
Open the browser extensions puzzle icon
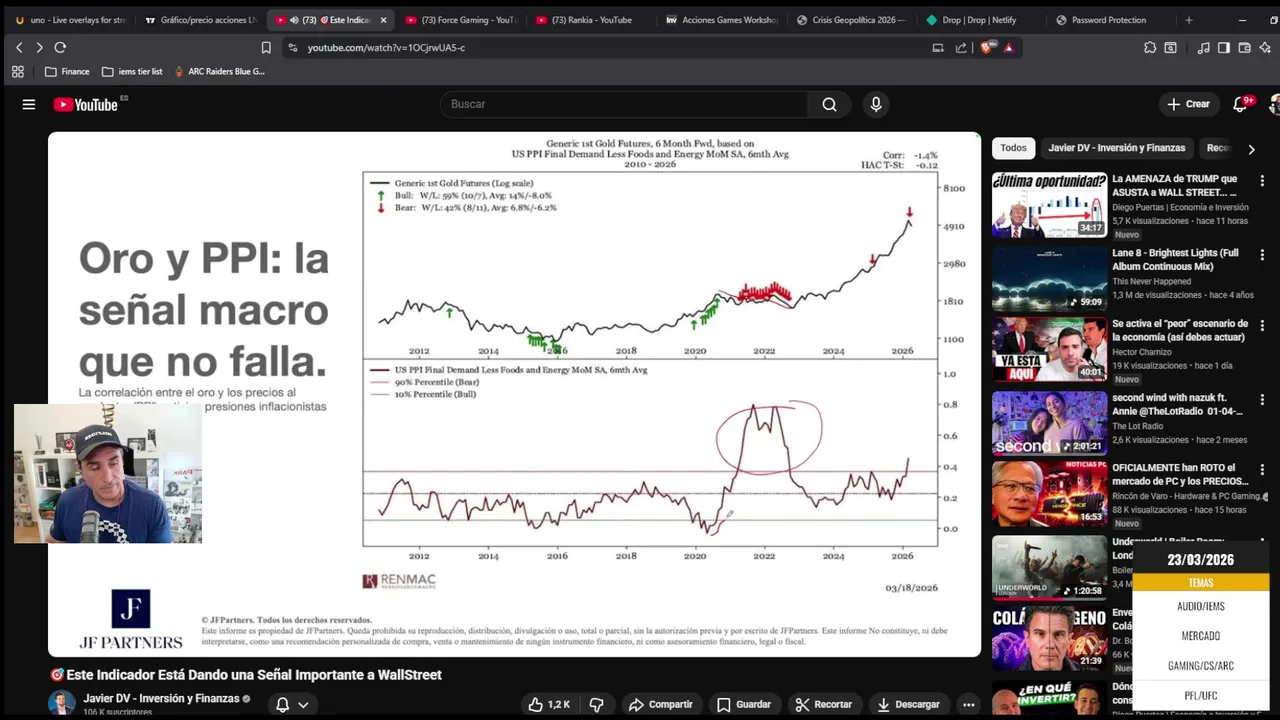[1150, 47]
